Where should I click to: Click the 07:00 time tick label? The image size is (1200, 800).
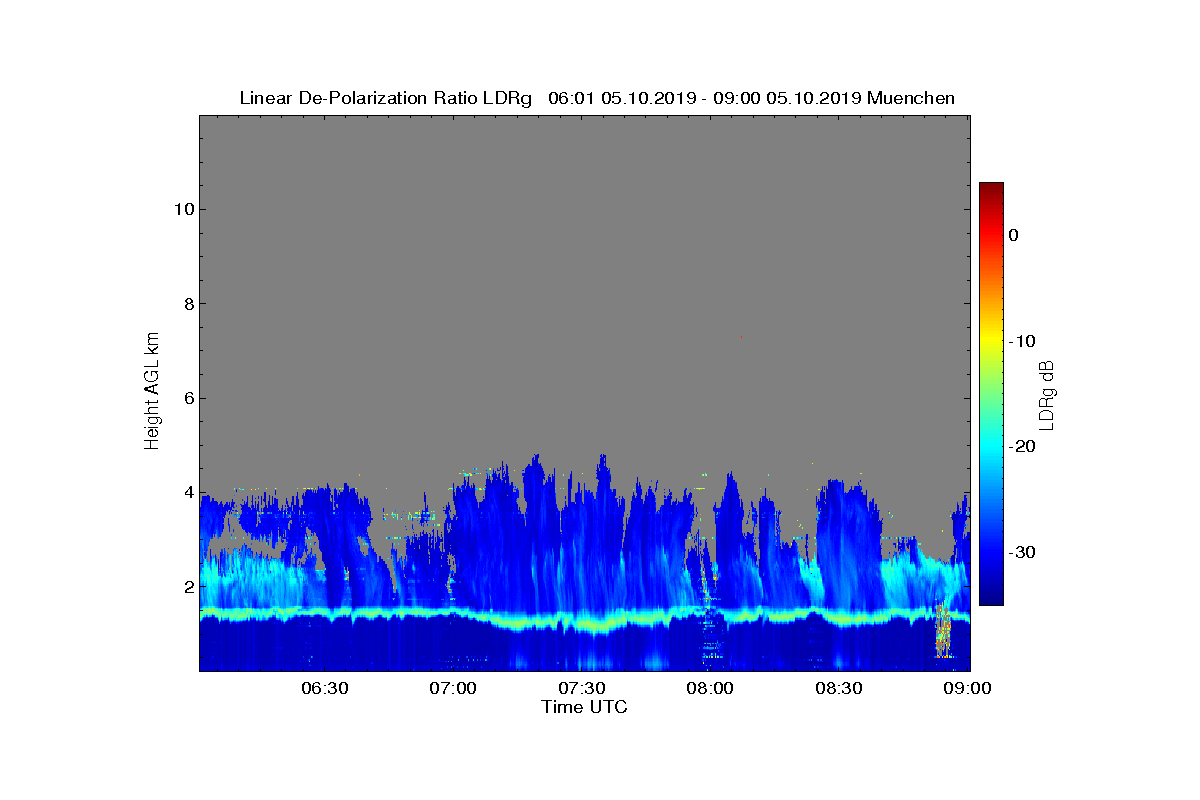point(453,689)
